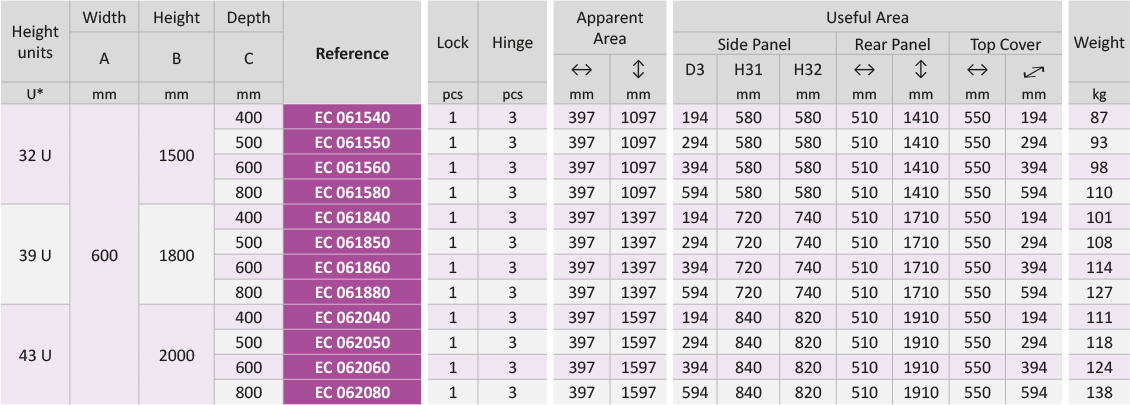Open reference EC 061540

pyautogui.click(x=352, y=118)
